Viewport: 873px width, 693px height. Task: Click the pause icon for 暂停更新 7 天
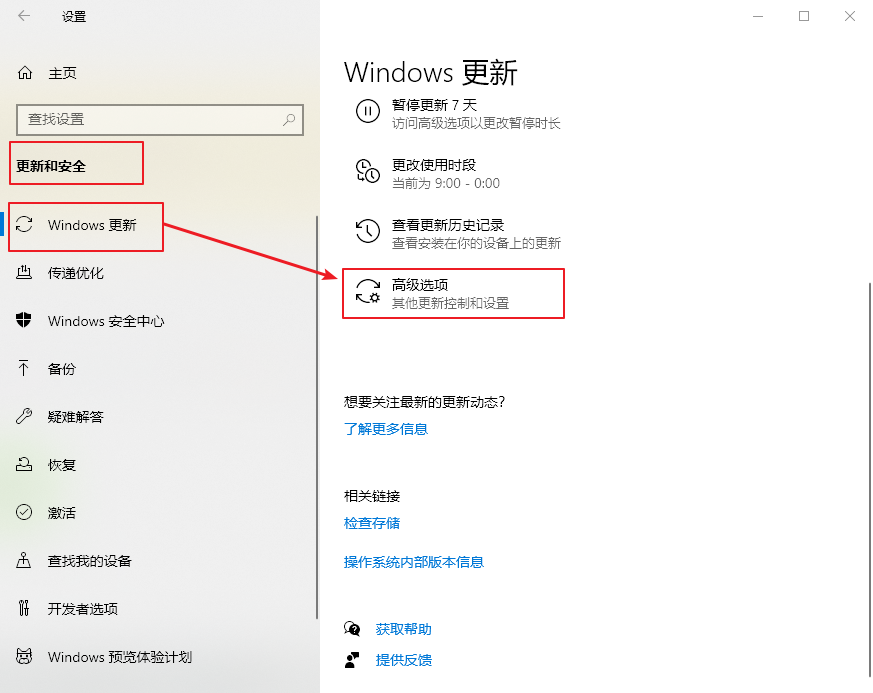coord(367,111)
